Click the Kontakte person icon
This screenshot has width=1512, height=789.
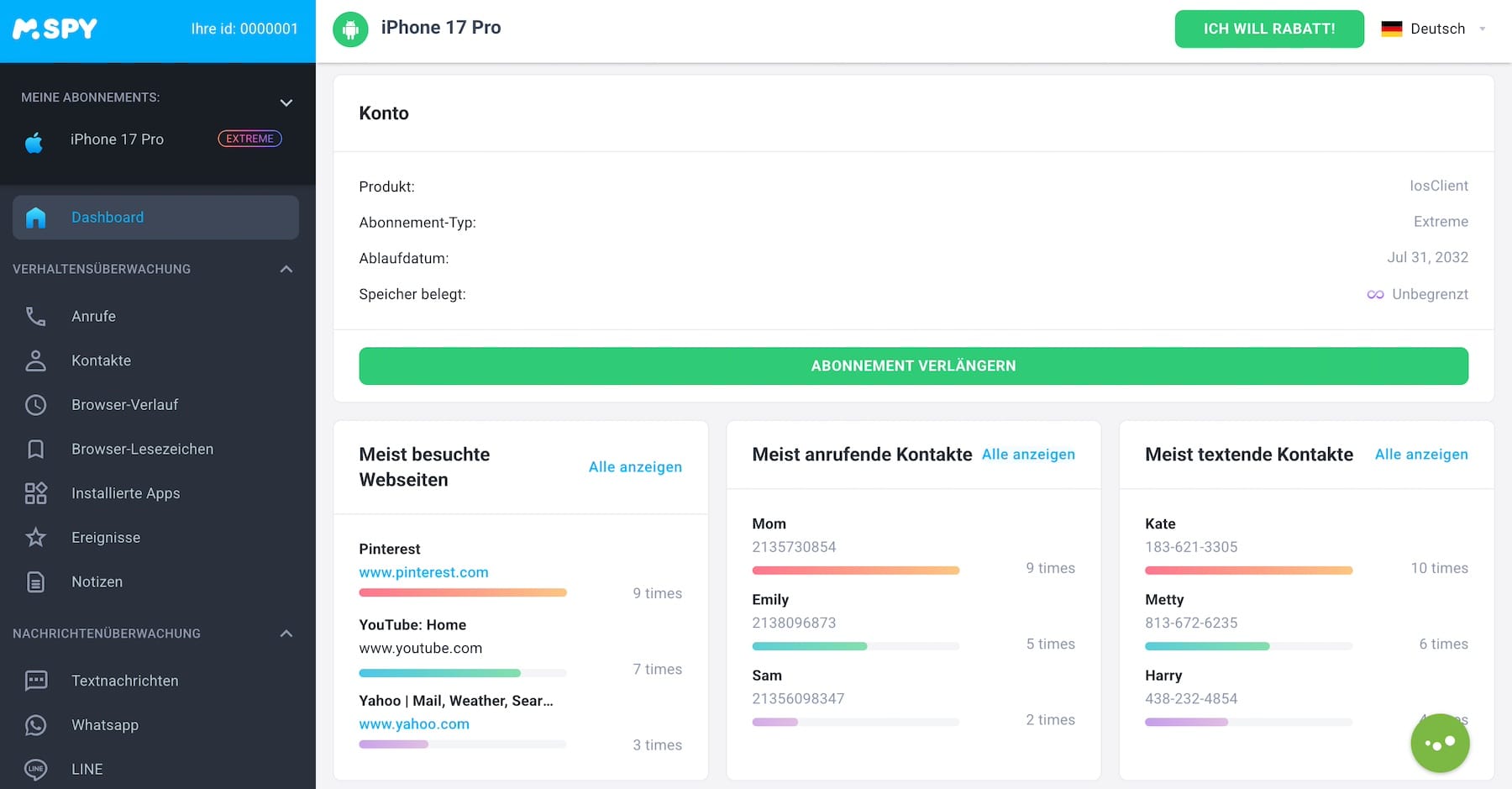click(x=35, y=360)
